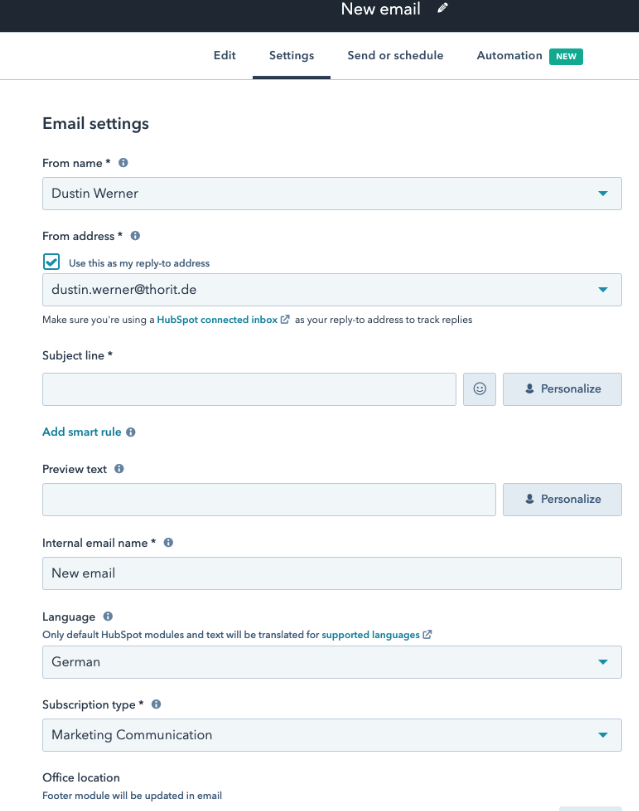Open the emoji picker for subject line

[479, 389]
